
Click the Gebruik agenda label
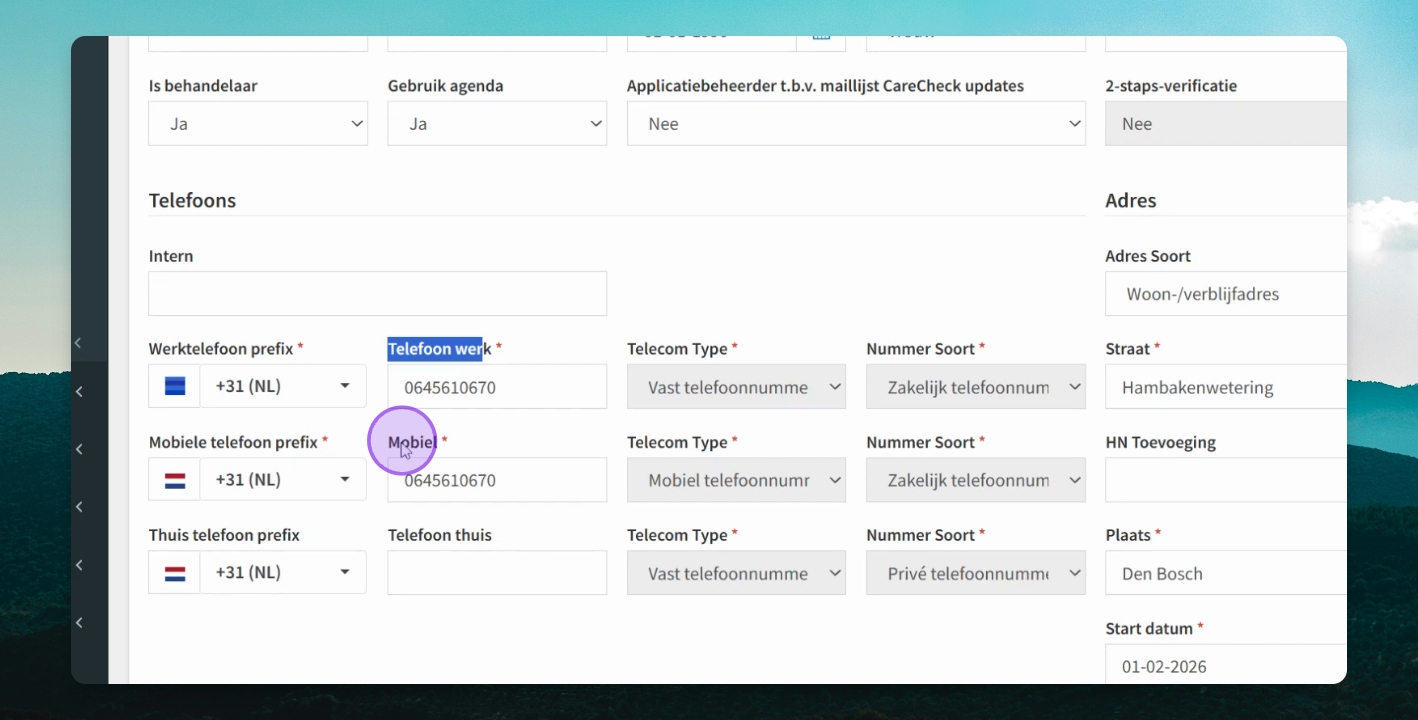[x=446, y=86]
